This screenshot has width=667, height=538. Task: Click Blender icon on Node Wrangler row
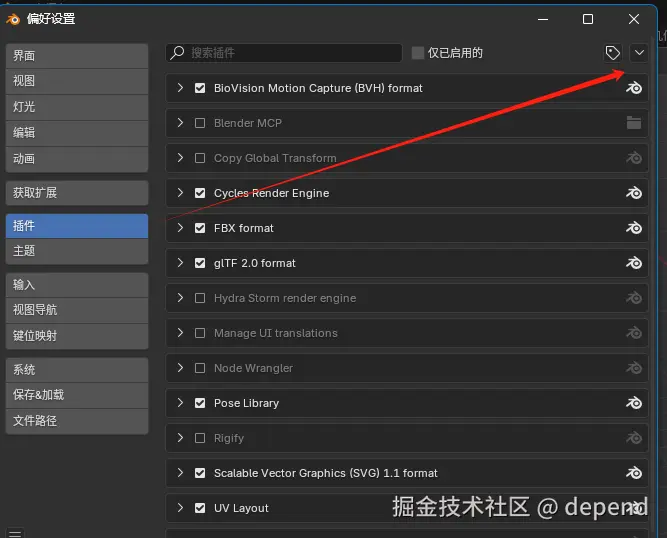633,368
